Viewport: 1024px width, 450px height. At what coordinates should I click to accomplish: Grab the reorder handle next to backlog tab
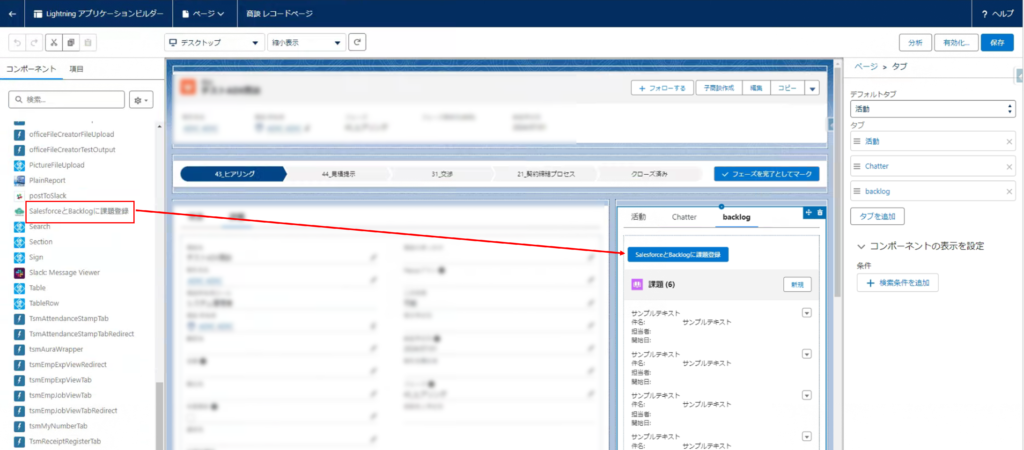[857, 191]
